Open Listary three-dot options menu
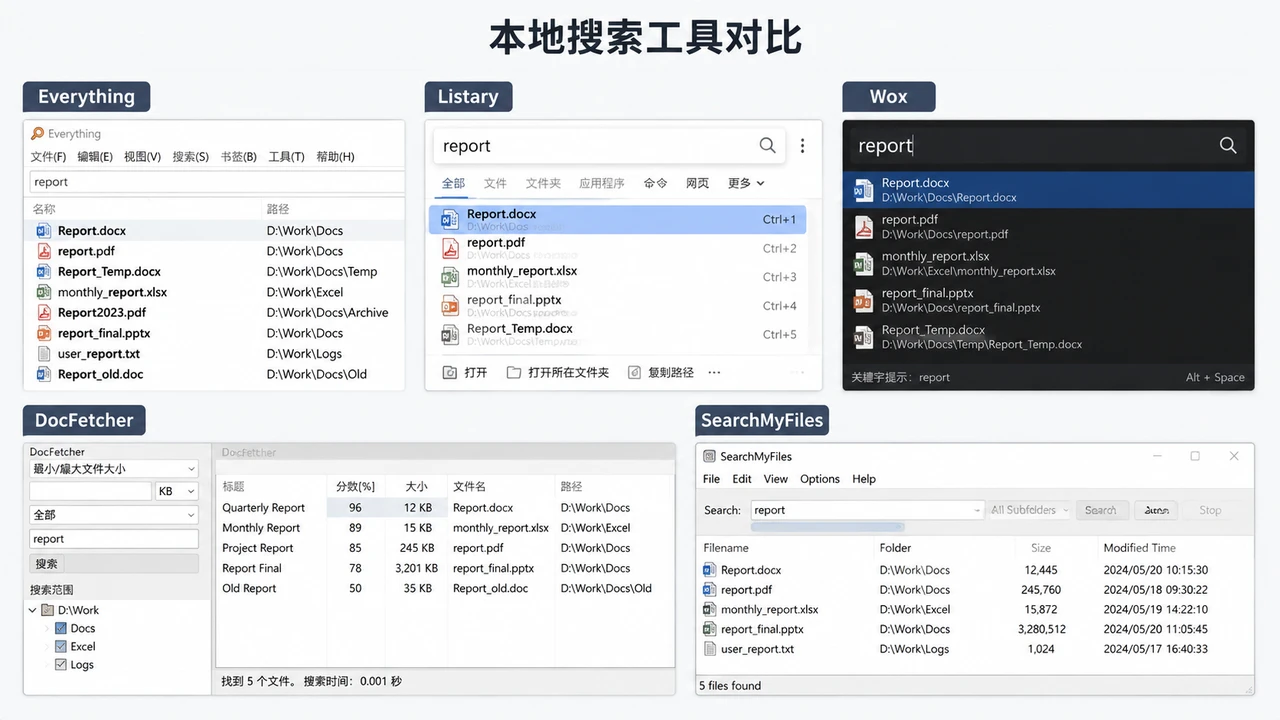Image resolution: width=1280 pixels, height=720 pixels. click(802, 146)
